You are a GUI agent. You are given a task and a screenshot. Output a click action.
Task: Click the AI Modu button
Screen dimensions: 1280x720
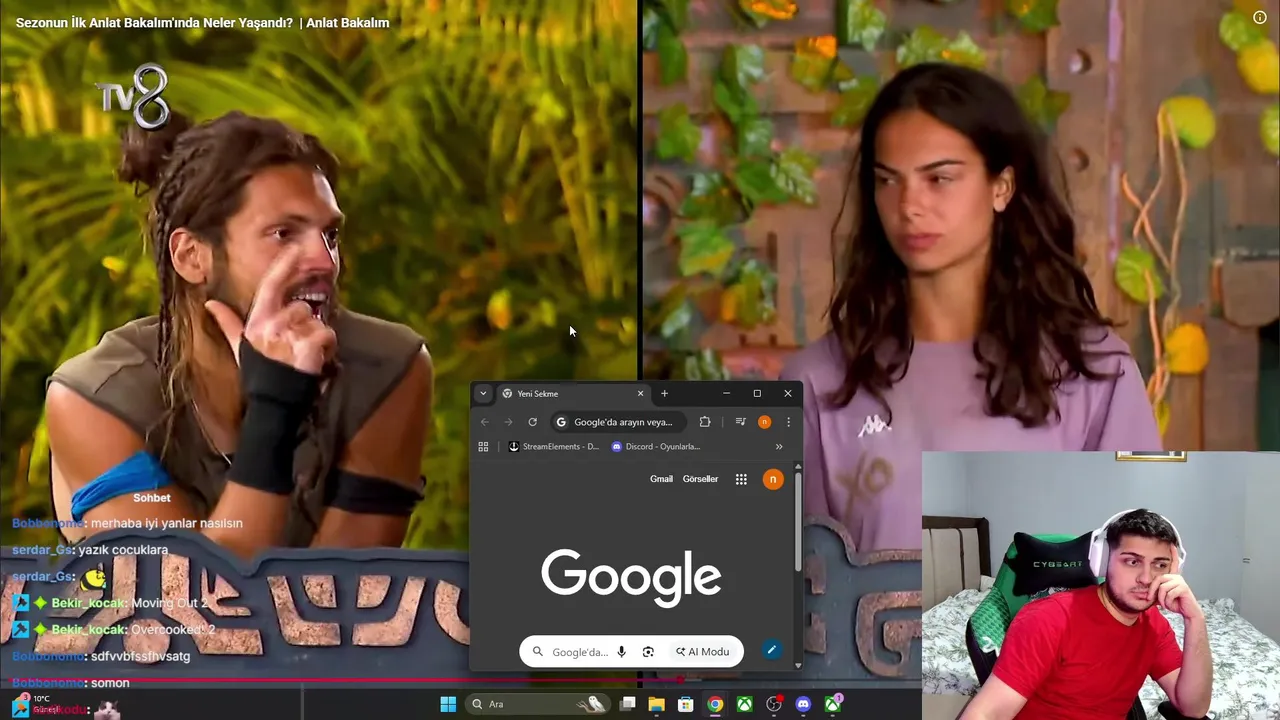703,652
